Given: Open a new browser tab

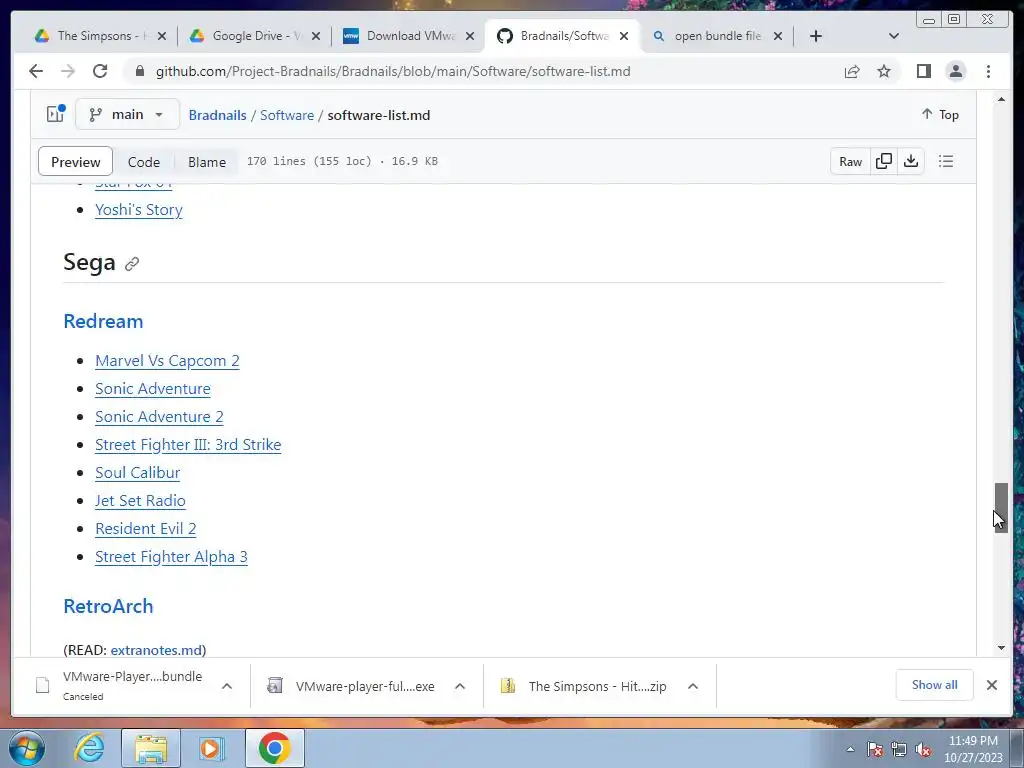Looking at the screenshot, I should pyautogui.click(x=816, y=36).
